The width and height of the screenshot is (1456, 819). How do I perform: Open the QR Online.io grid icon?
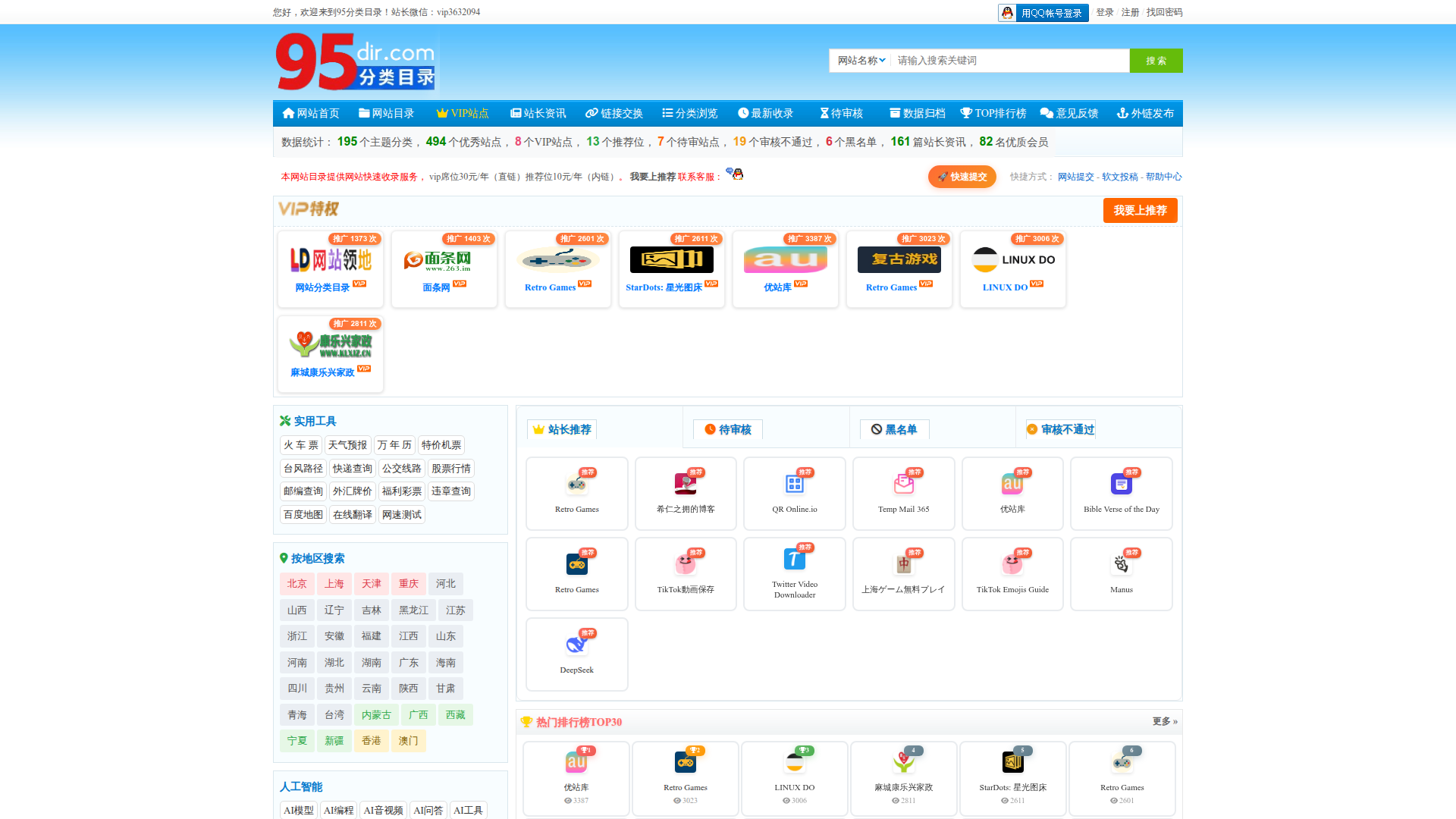794,484
